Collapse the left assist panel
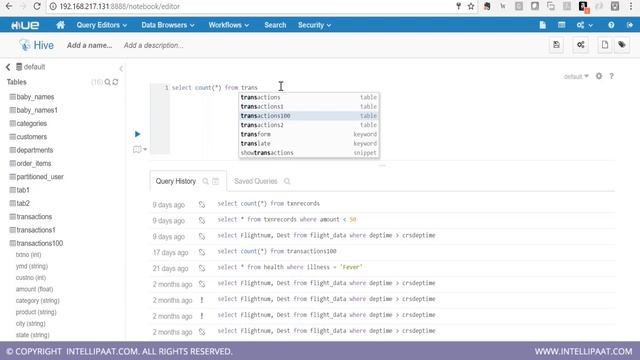Image resolution: width=640 pixels, height=360 pixels. coord(121,68)
